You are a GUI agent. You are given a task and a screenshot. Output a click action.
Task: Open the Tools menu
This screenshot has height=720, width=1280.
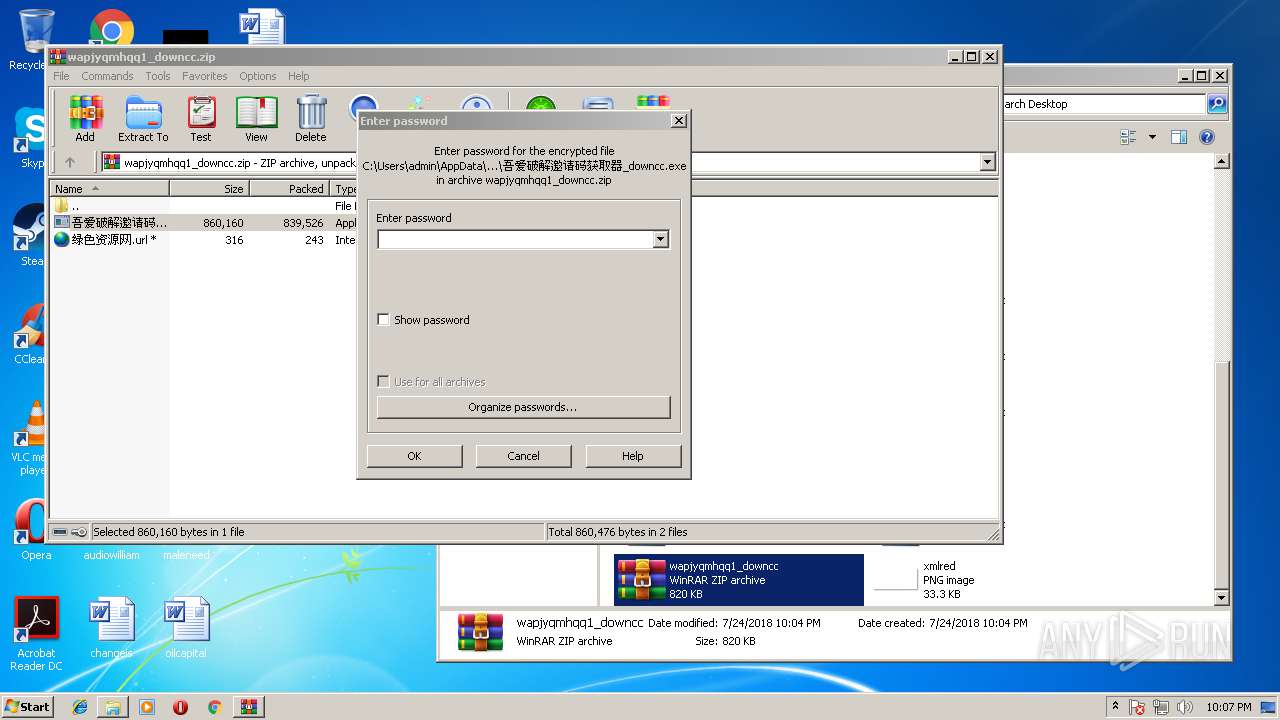click(158, 76)
